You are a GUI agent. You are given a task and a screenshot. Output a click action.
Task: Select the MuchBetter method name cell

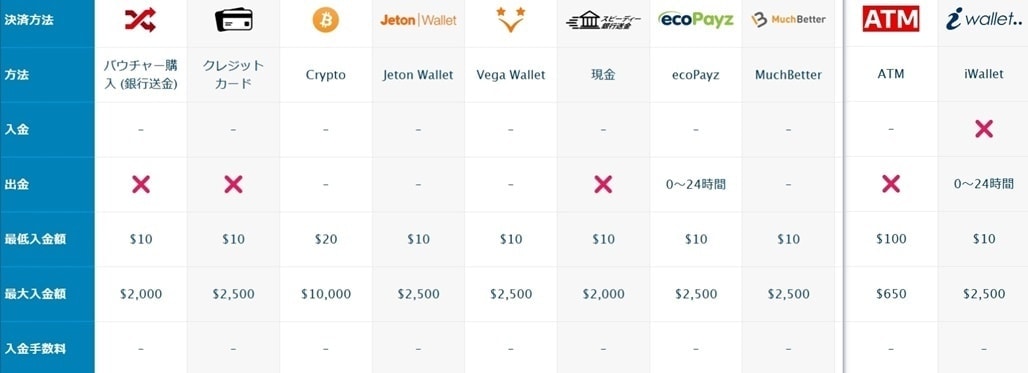click(789, 75)
